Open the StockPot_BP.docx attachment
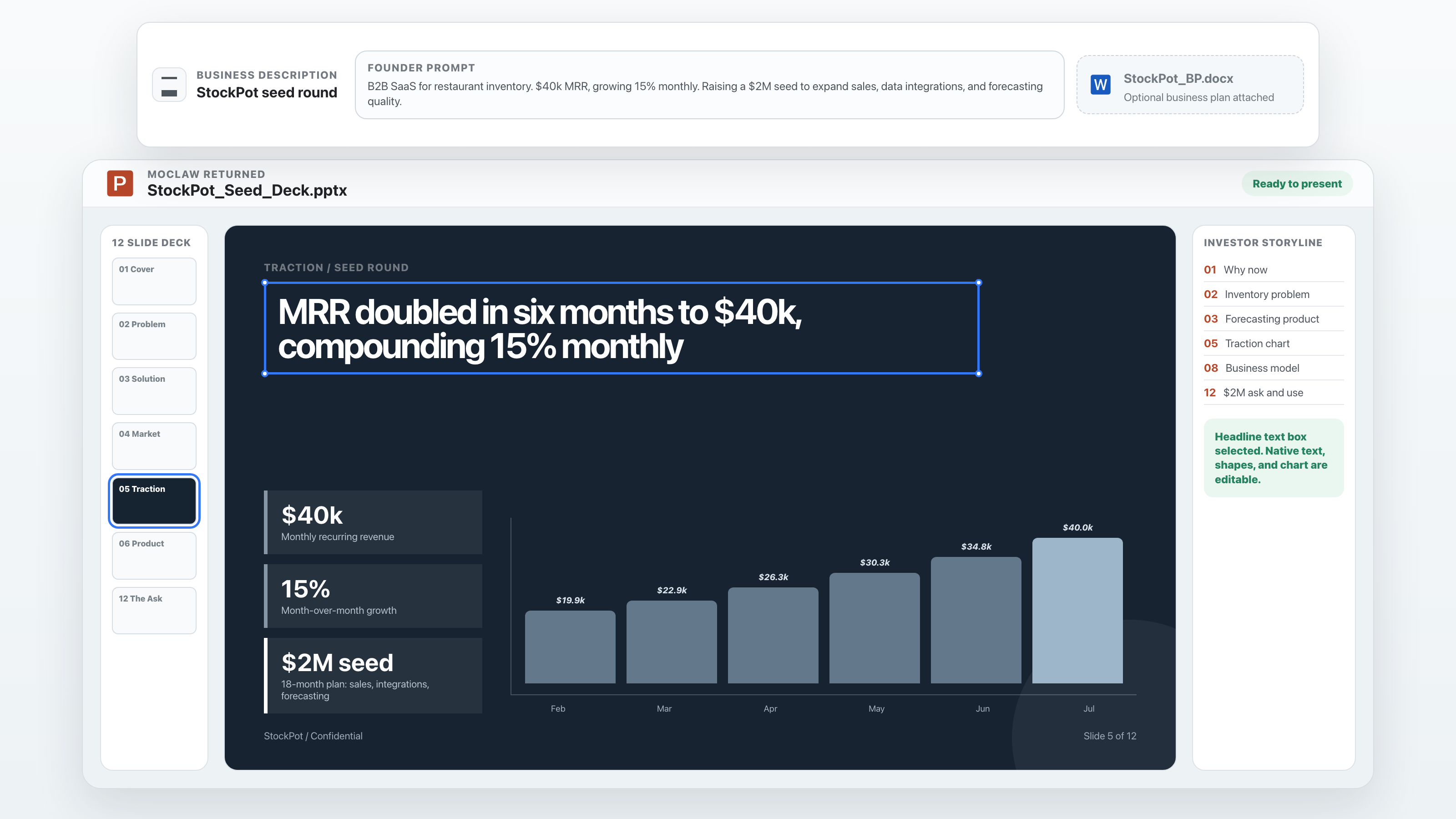This screenshot has height=819, width=1456. (x=1190, y=85)
